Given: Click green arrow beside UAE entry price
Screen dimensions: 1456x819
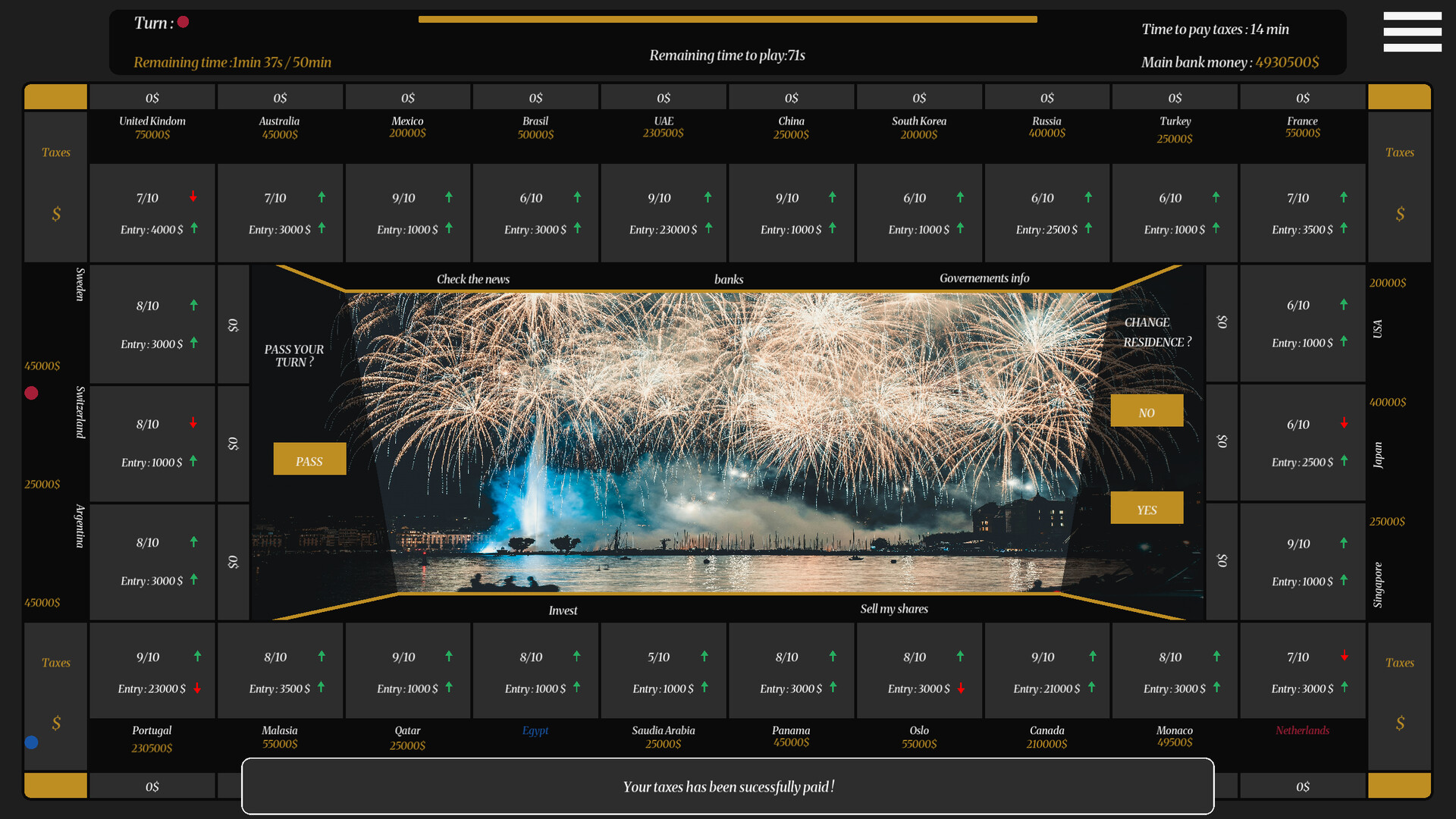Looking at the screenshot, I should pos(708,228).
